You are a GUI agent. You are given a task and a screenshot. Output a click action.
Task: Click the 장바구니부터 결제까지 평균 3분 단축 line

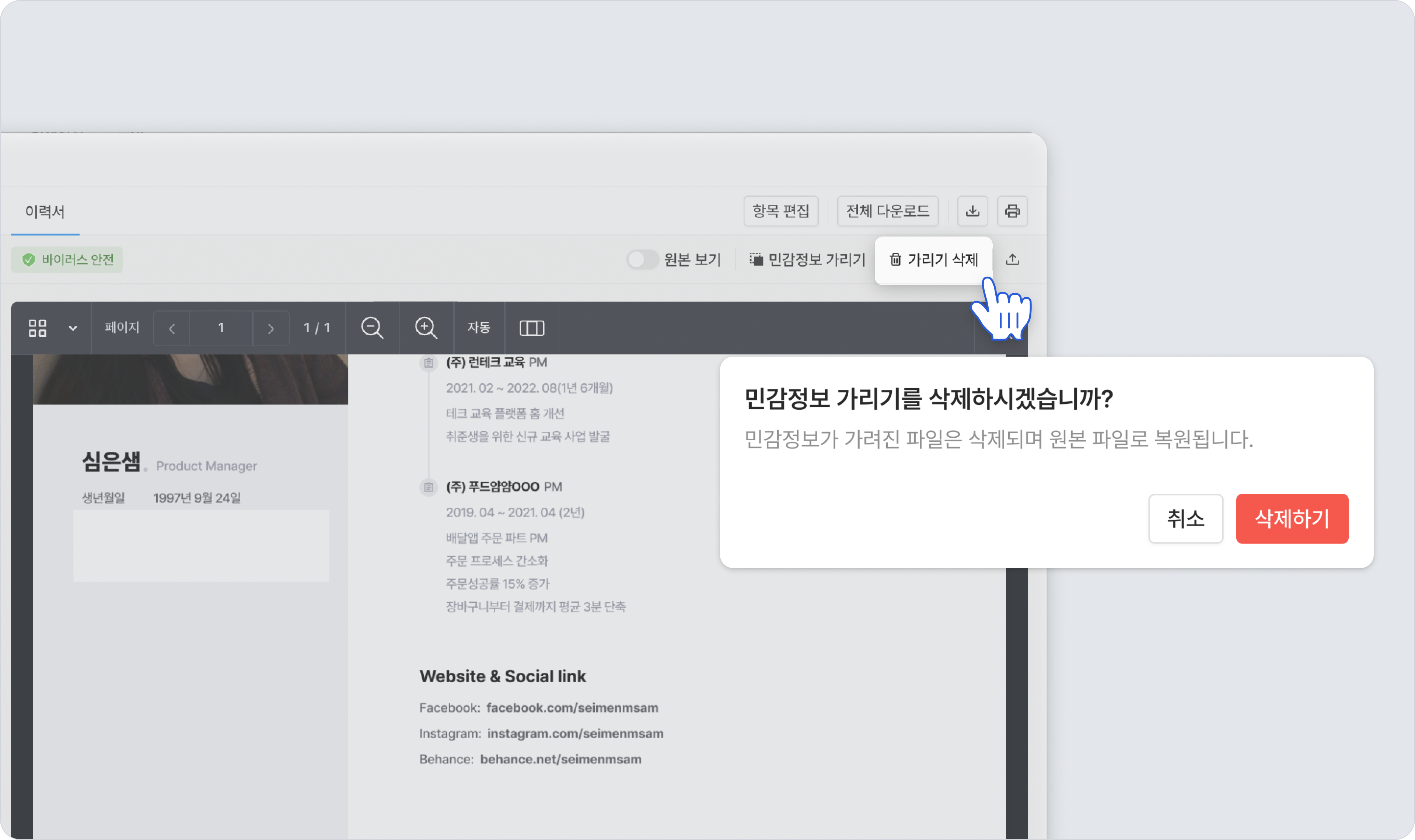point(535,607)
